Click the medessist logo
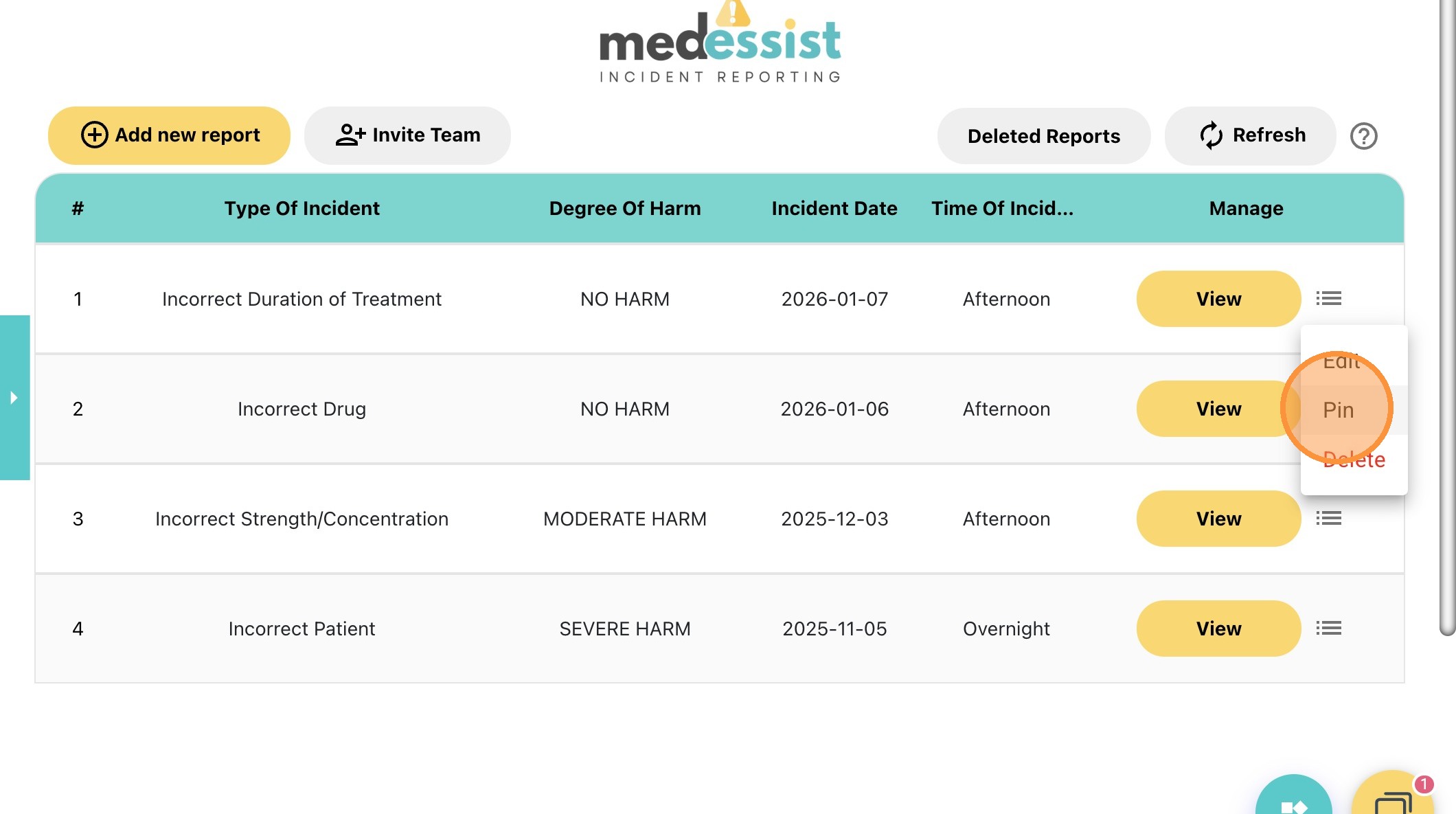Image resolution: width=1456 pixels, height=814 pixels. coord(720,45)
